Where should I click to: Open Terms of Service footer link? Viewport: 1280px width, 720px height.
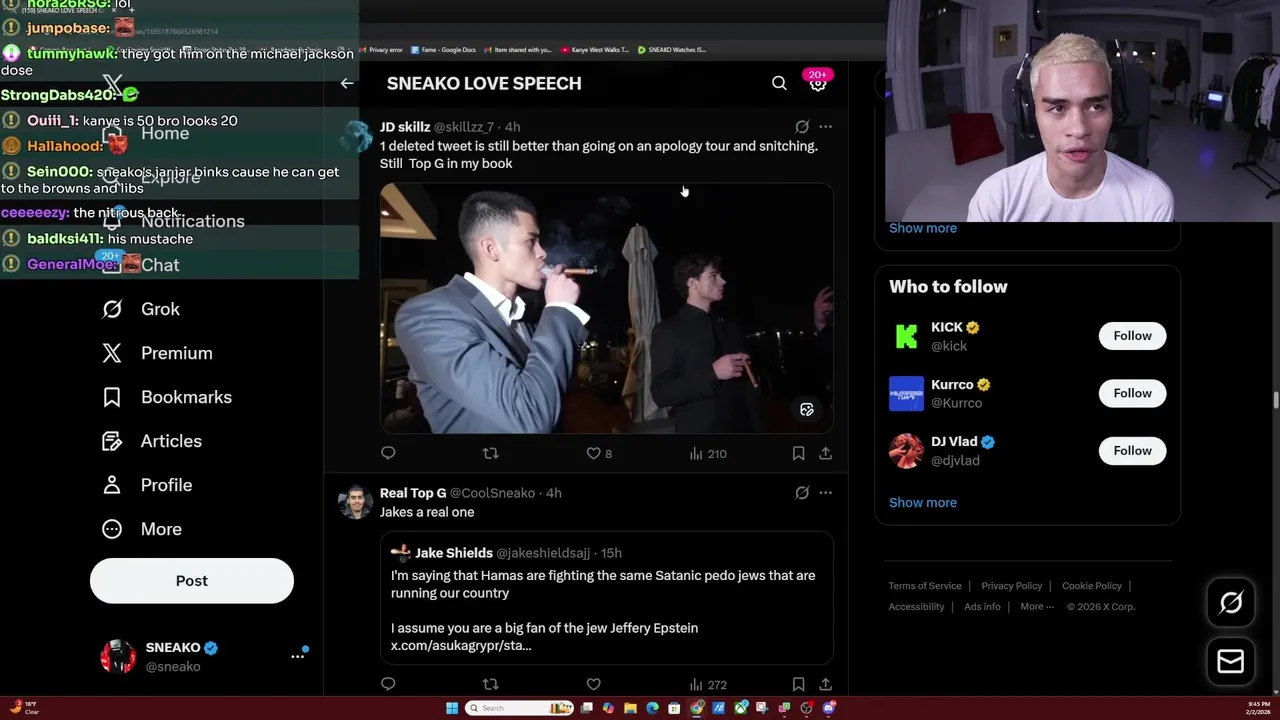[925, 586]
